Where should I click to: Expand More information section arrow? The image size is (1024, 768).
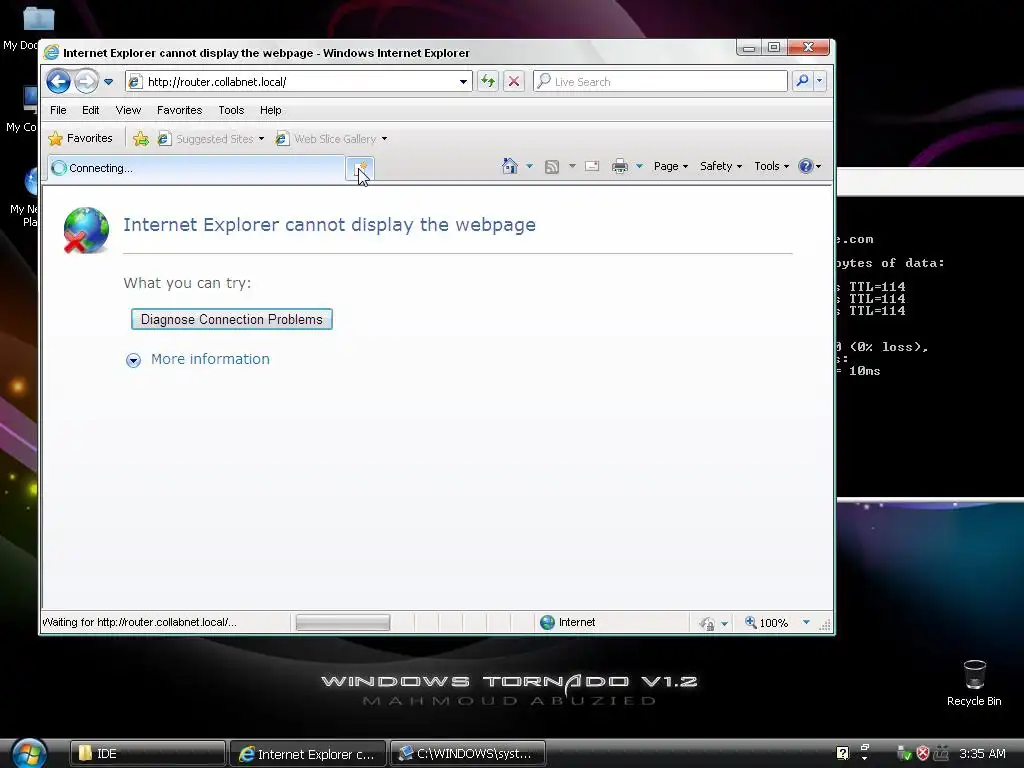[133, 360]
